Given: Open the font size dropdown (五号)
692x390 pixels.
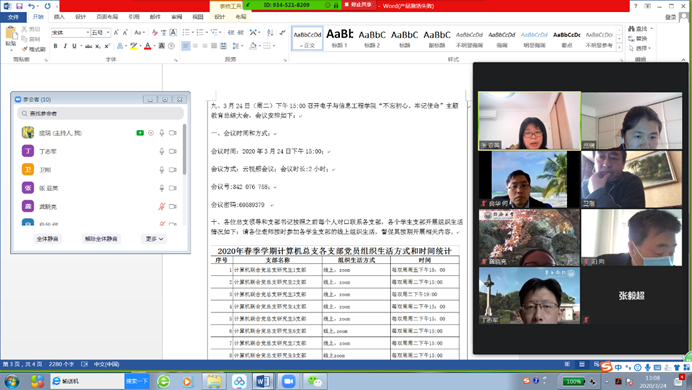Looking at the screenshot, I should point(100,32).
